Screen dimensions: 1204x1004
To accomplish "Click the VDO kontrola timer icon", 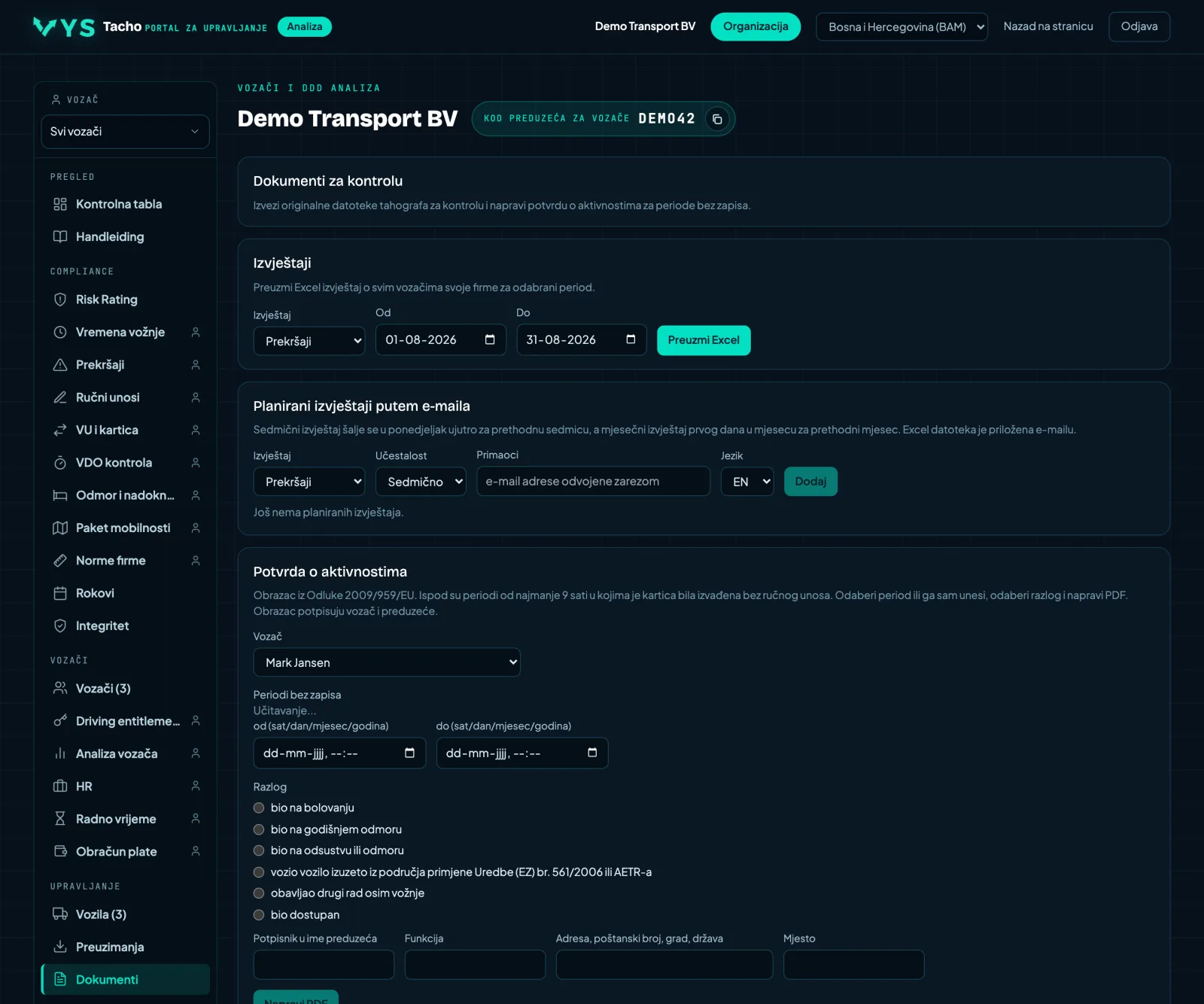I will point(60,462).
